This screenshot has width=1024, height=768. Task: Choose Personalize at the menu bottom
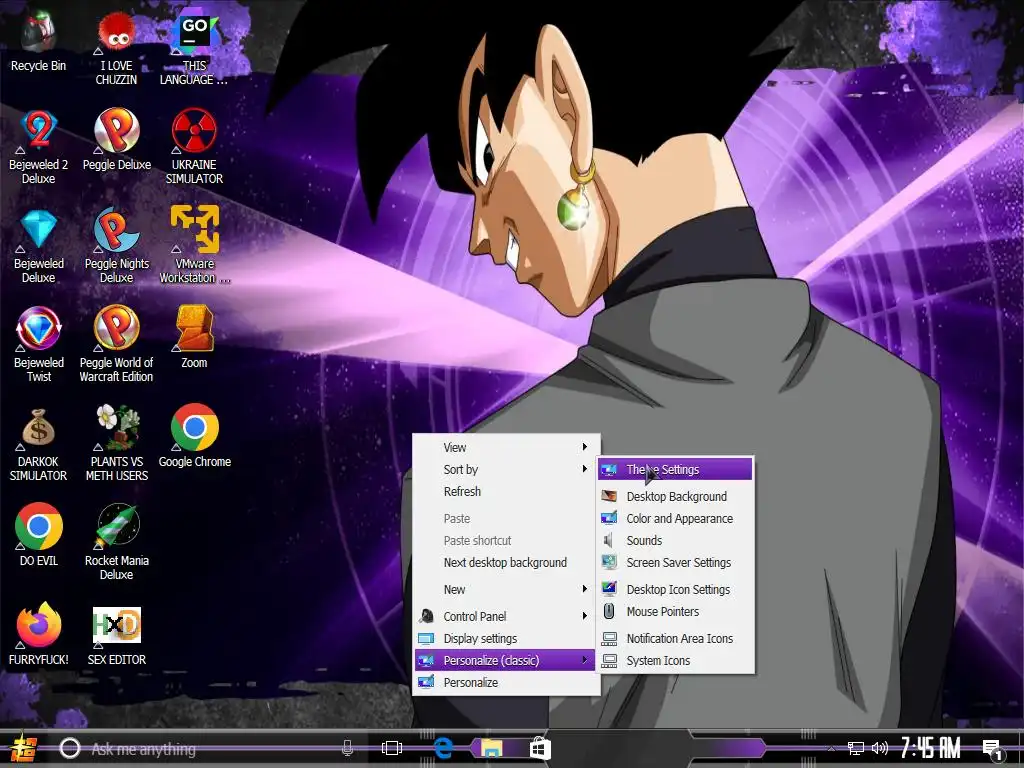(x=506, y=682)
